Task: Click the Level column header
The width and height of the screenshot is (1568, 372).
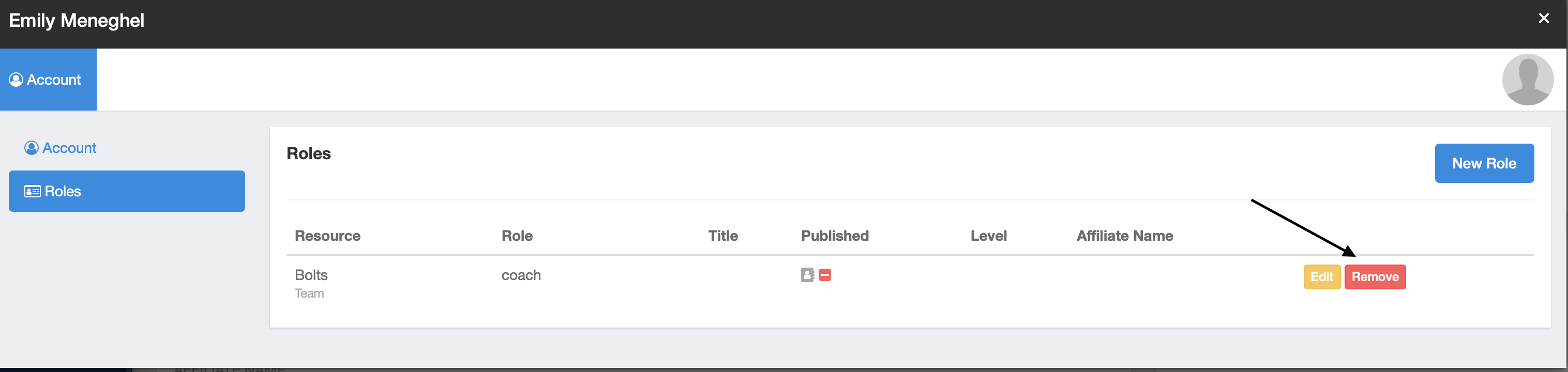Action: click(x=988, y=236)
